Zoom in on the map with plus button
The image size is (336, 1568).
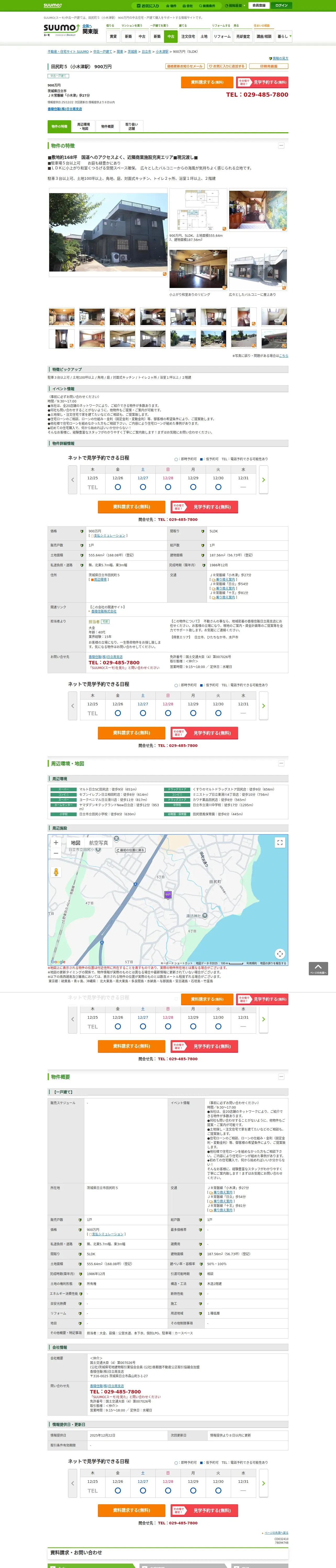click(x=56, y=843)
